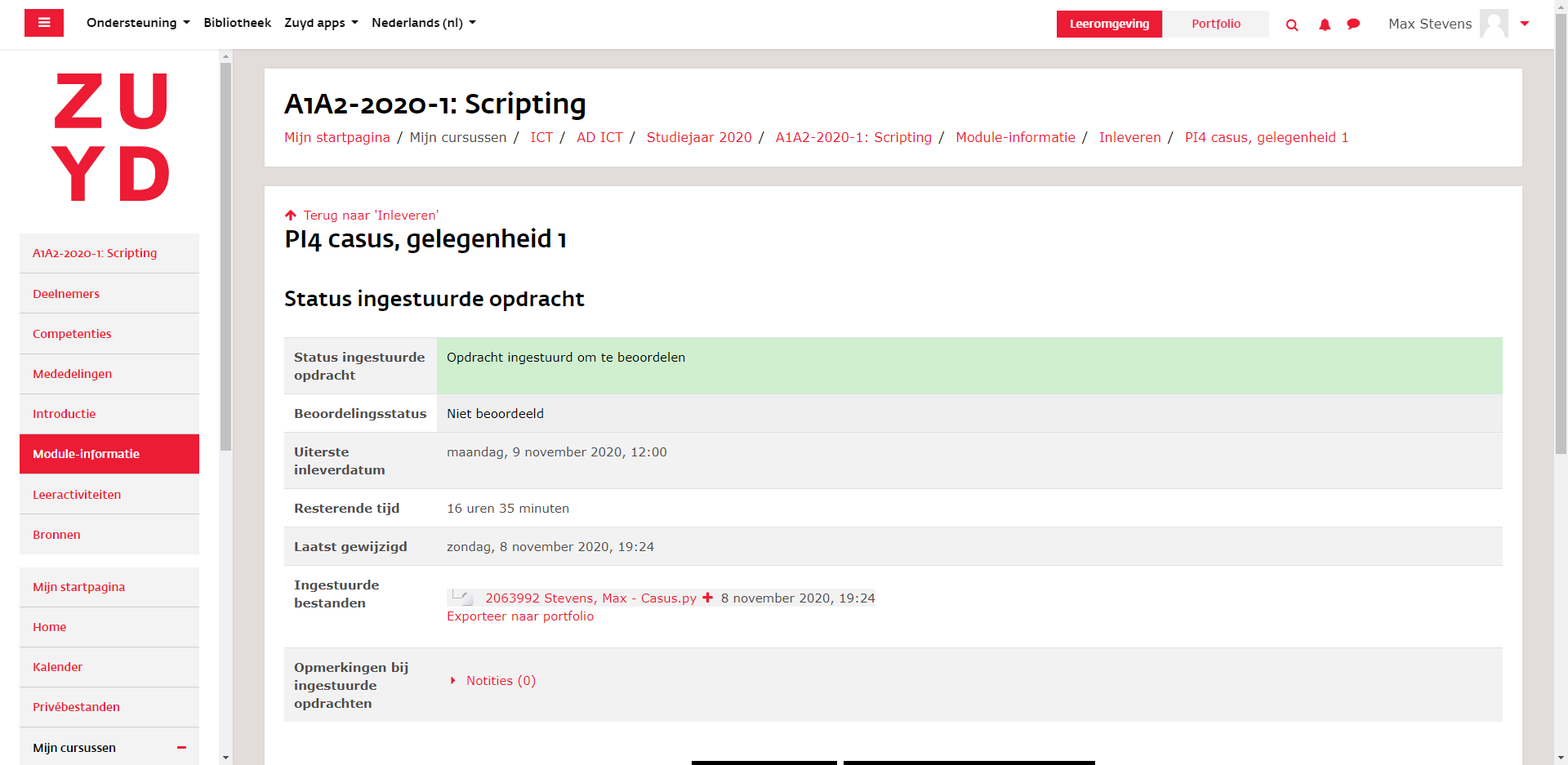
Task: Click the ZUYD logo
Action: click(x=110, y=136)
